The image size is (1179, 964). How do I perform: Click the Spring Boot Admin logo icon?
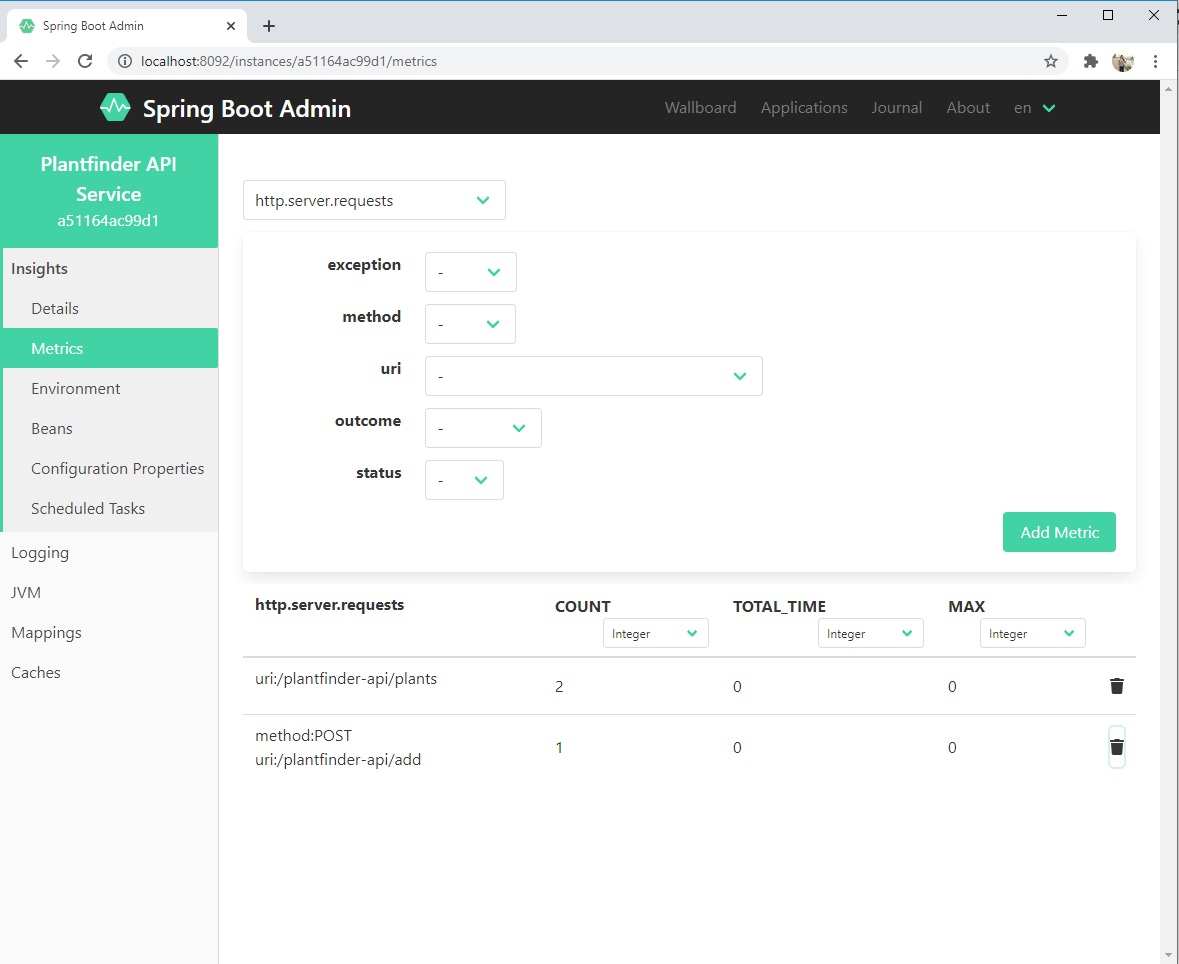click(x=114, y=106)
